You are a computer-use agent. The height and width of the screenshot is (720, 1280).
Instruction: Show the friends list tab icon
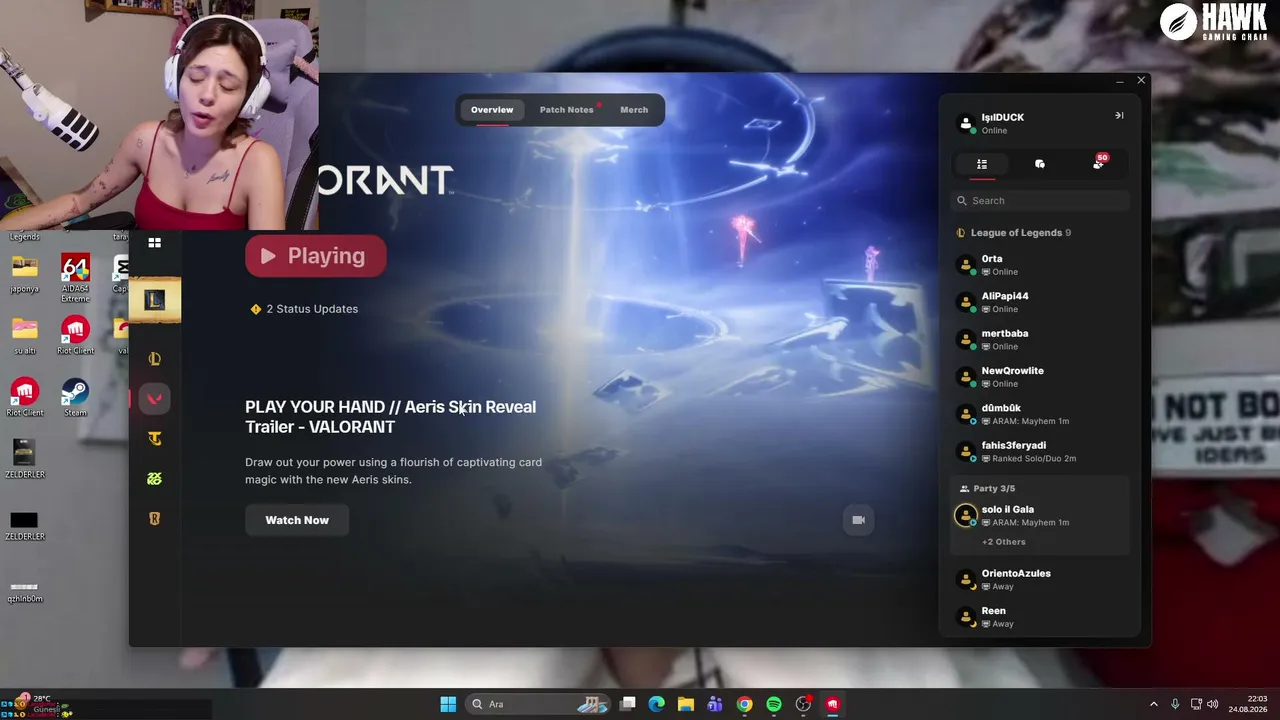point(982,164)
